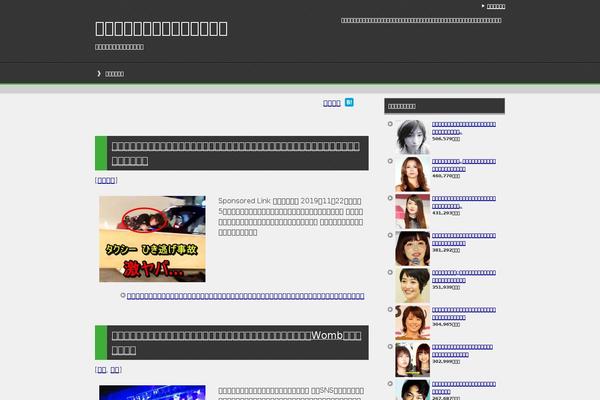
Task: Open the article headline containing "Womb"
Action: [x=236, y=343]
